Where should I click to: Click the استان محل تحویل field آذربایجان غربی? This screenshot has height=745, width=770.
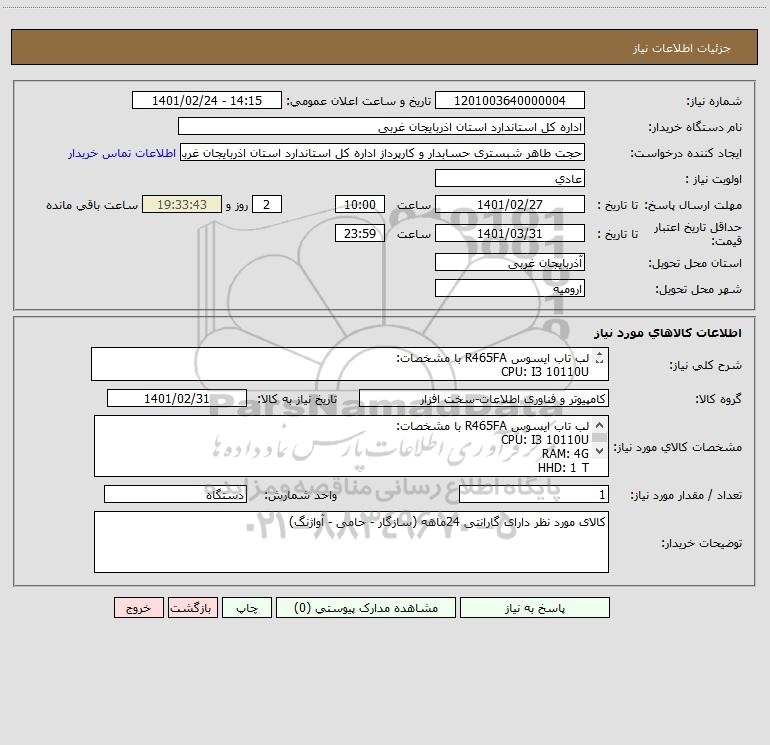510,262
